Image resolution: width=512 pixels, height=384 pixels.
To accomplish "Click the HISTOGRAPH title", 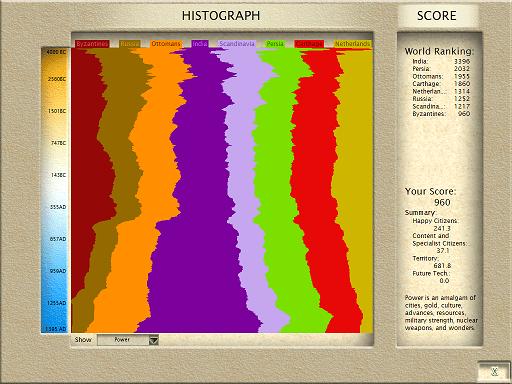I will pos(221,16).
